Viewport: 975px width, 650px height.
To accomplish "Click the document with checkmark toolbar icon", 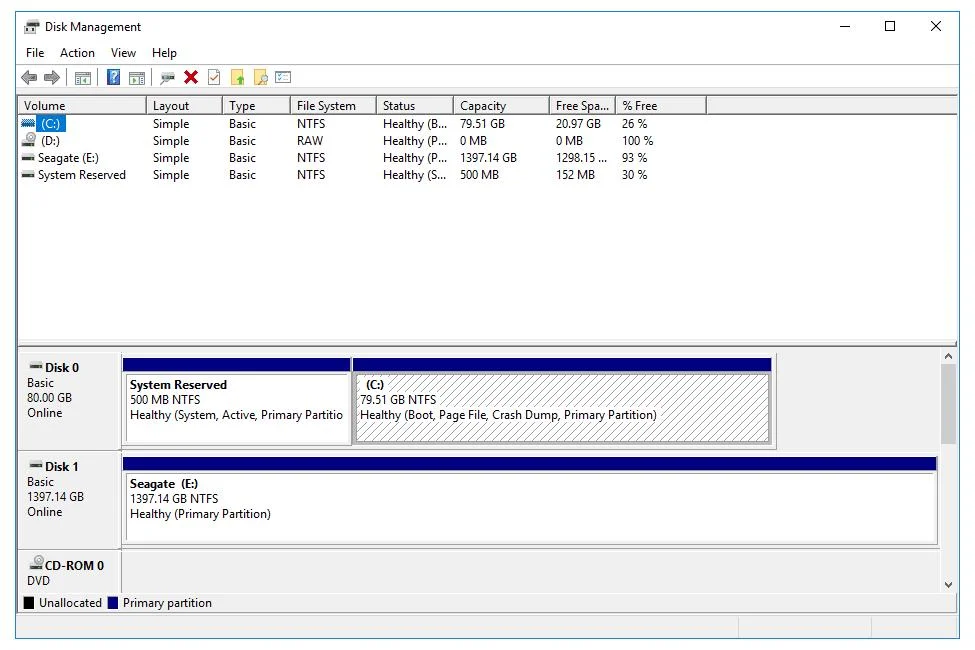I will [214, 77].
